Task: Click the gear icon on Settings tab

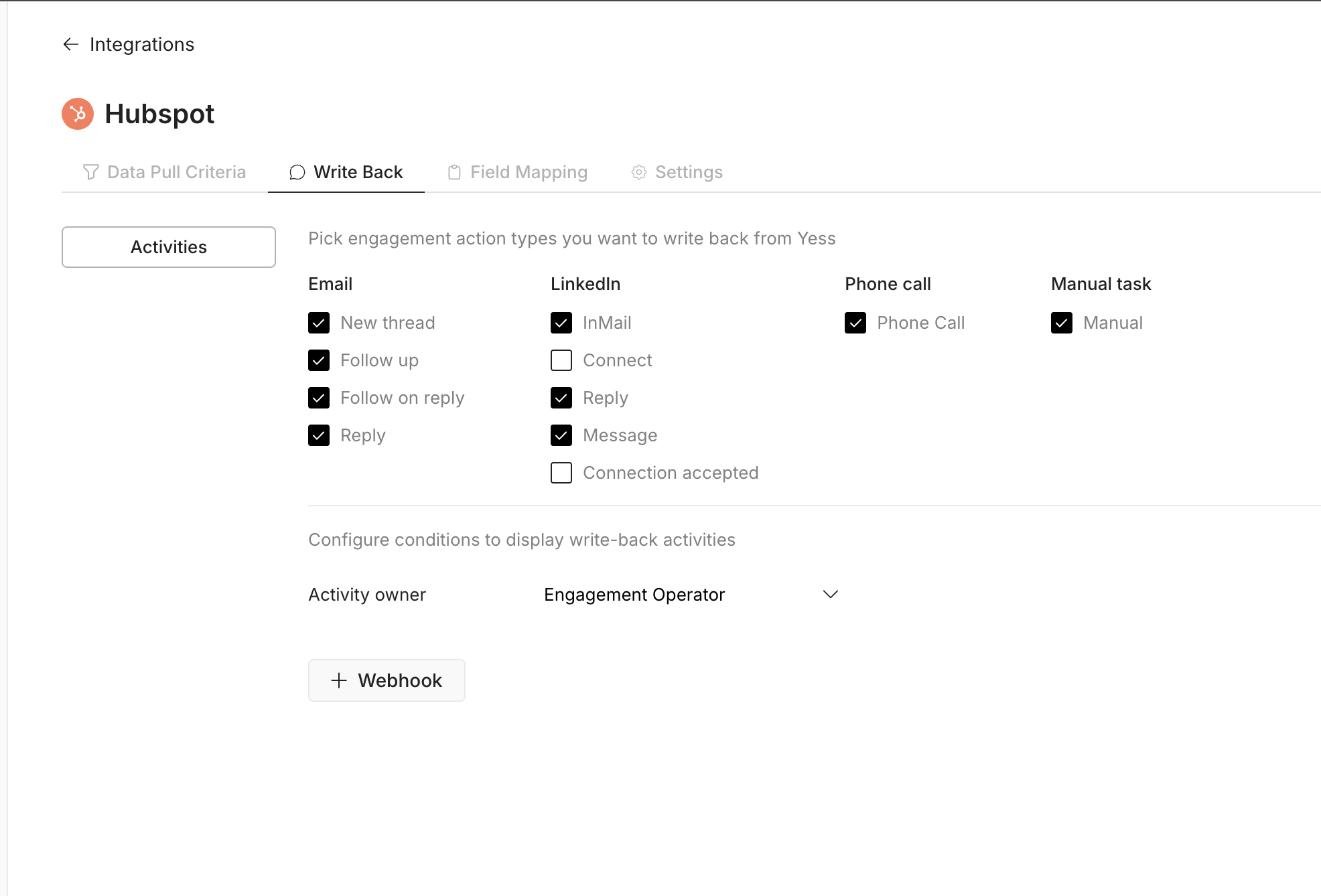Action: (x=639, y=172)
